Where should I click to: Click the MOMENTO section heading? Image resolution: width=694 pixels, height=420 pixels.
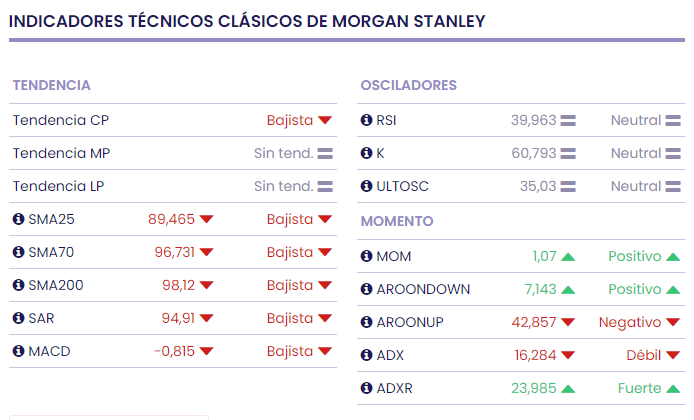[397, 221]
